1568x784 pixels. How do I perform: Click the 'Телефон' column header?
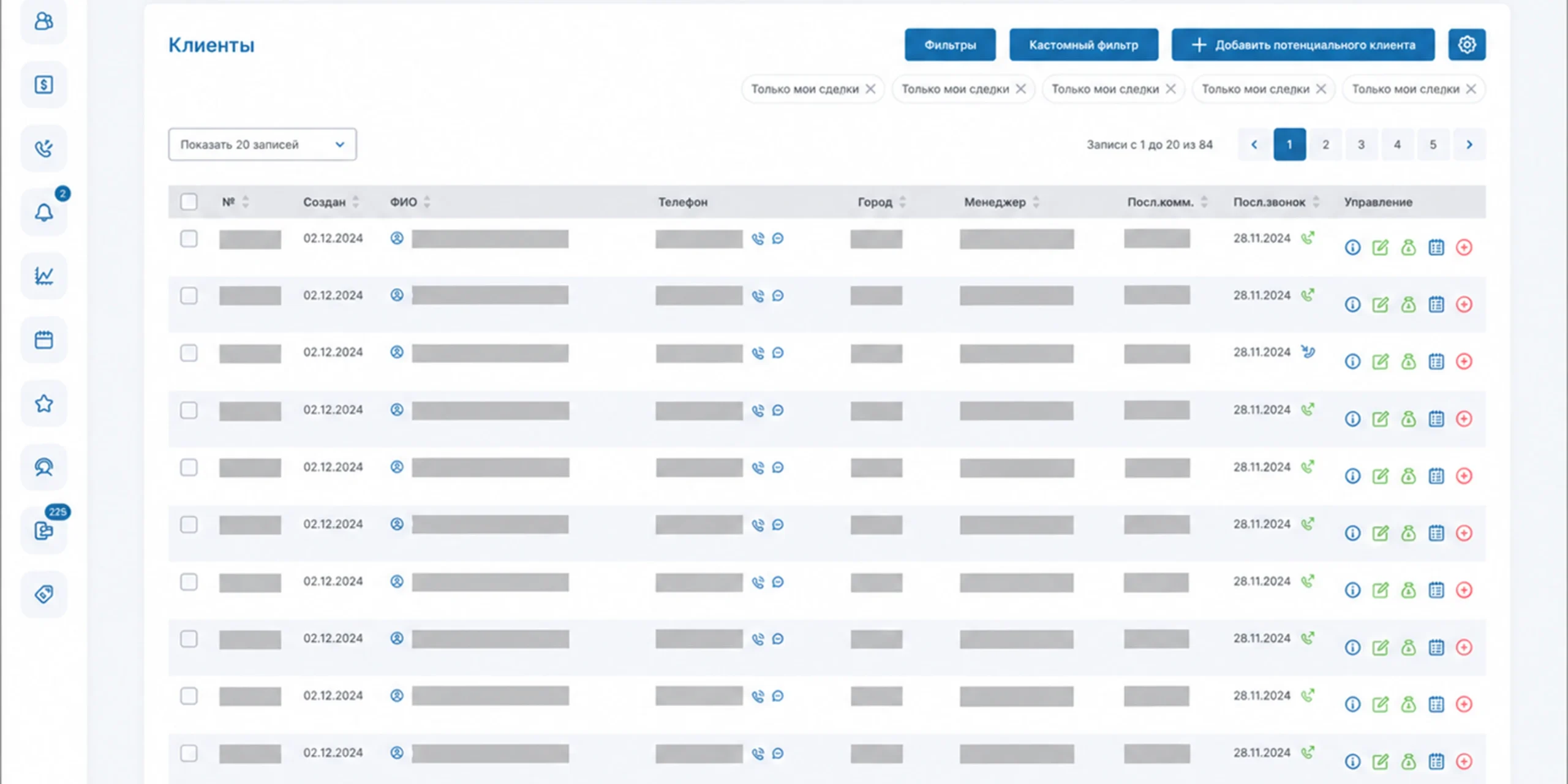[x=683, y=202]
